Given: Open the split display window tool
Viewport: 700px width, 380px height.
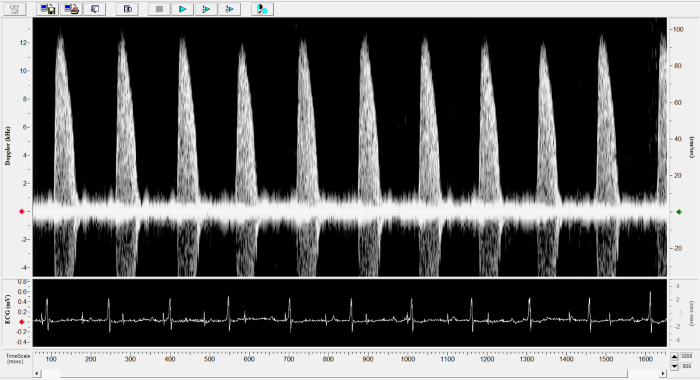Looking at the screenshot, I should [x=127, y=9].
